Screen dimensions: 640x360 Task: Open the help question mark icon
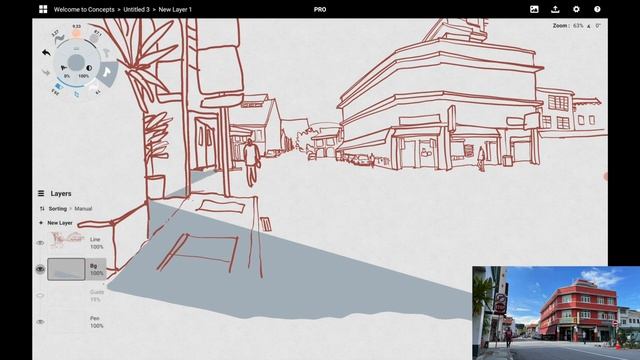tap(597, 9)
